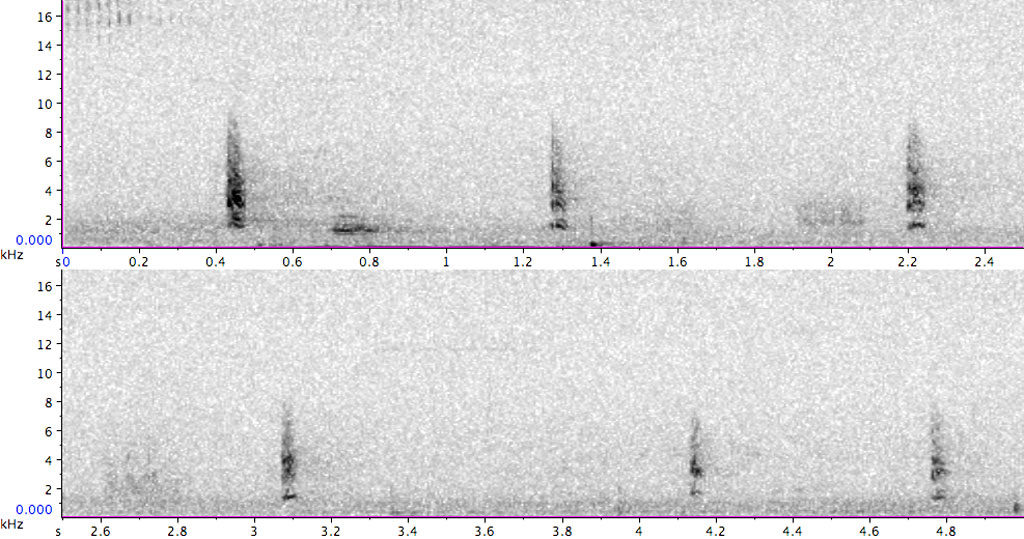Click the 16 kHz label on lower spectrogram
The width and height of the screenshot is (1024, 539).
pyautogui.click(x=45, y=286)
